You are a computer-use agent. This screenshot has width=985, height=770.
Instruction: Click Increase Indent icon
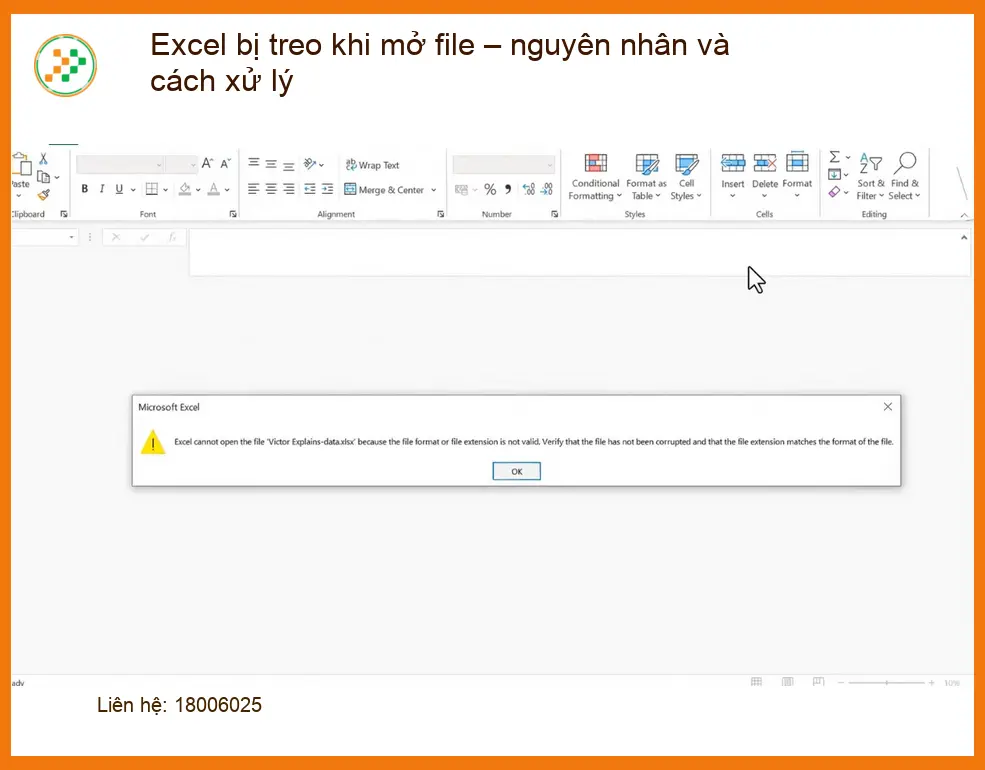click(327, 189)
